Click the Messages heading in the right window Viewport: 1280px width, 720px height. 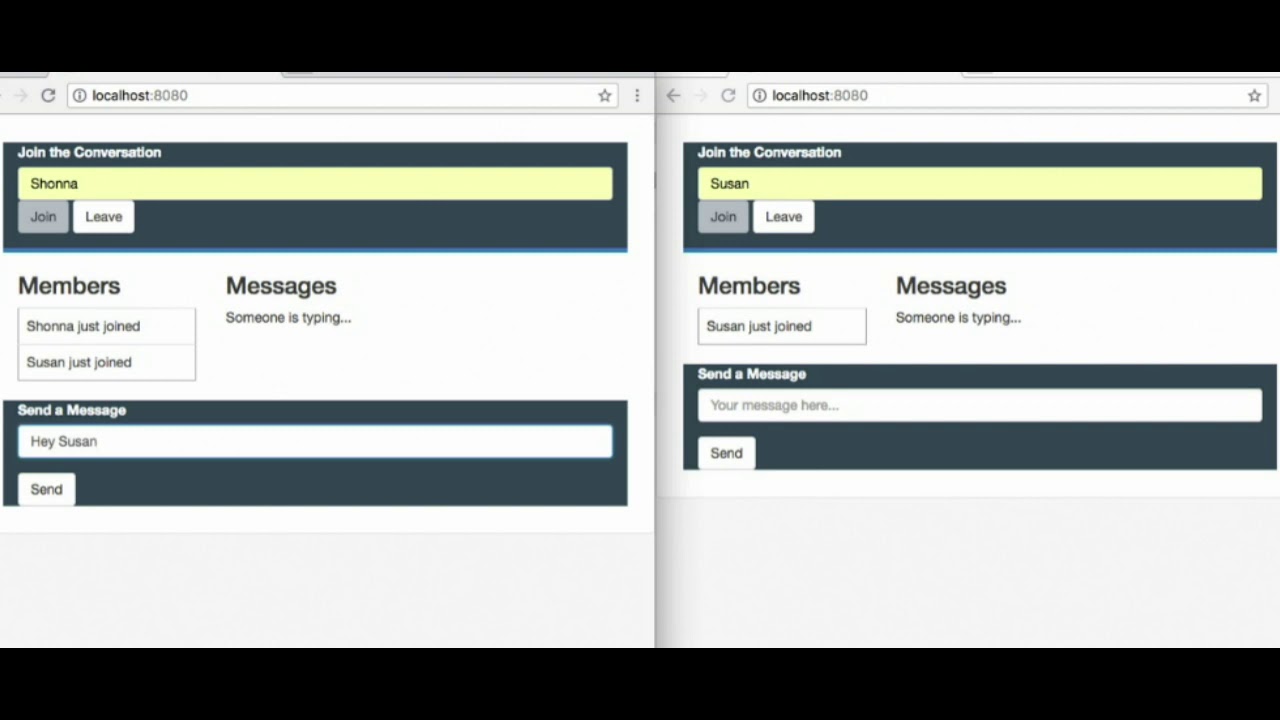pyautogui.click(x=951, y=286)
